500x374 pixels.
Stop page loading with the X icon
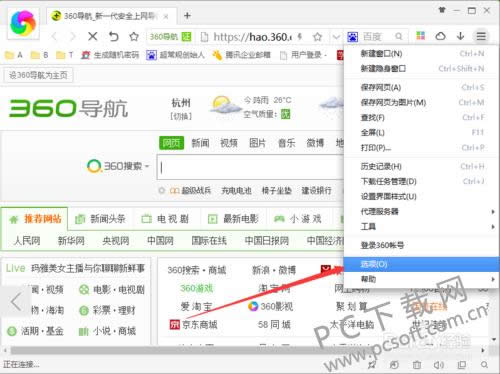pos(93,36)
